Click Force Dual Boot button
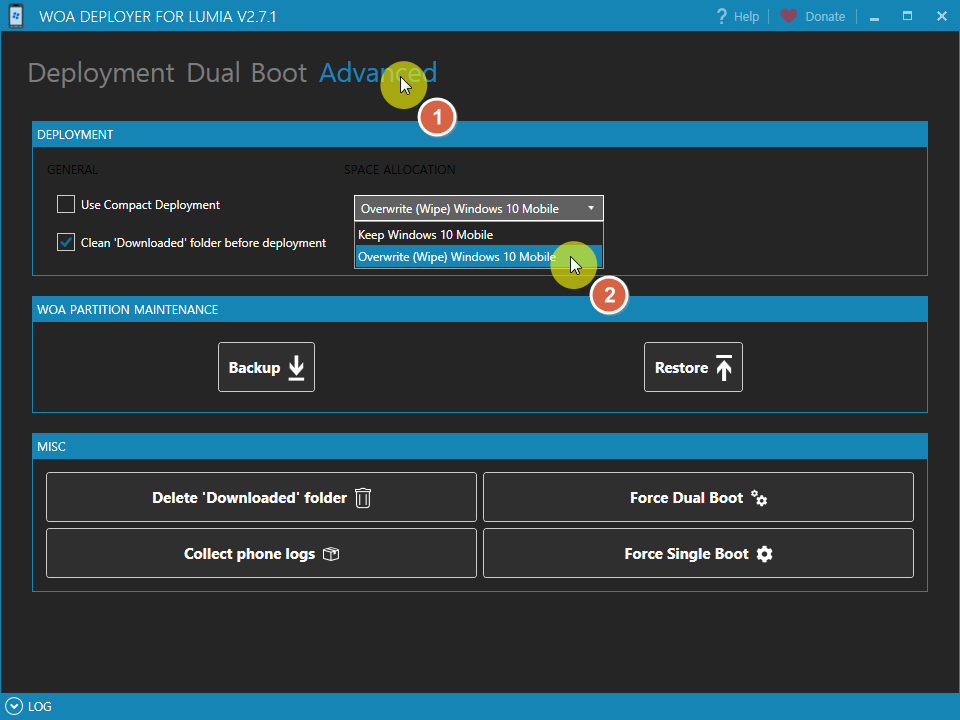Viewport: 960px width, 720px height. (698, 497)
